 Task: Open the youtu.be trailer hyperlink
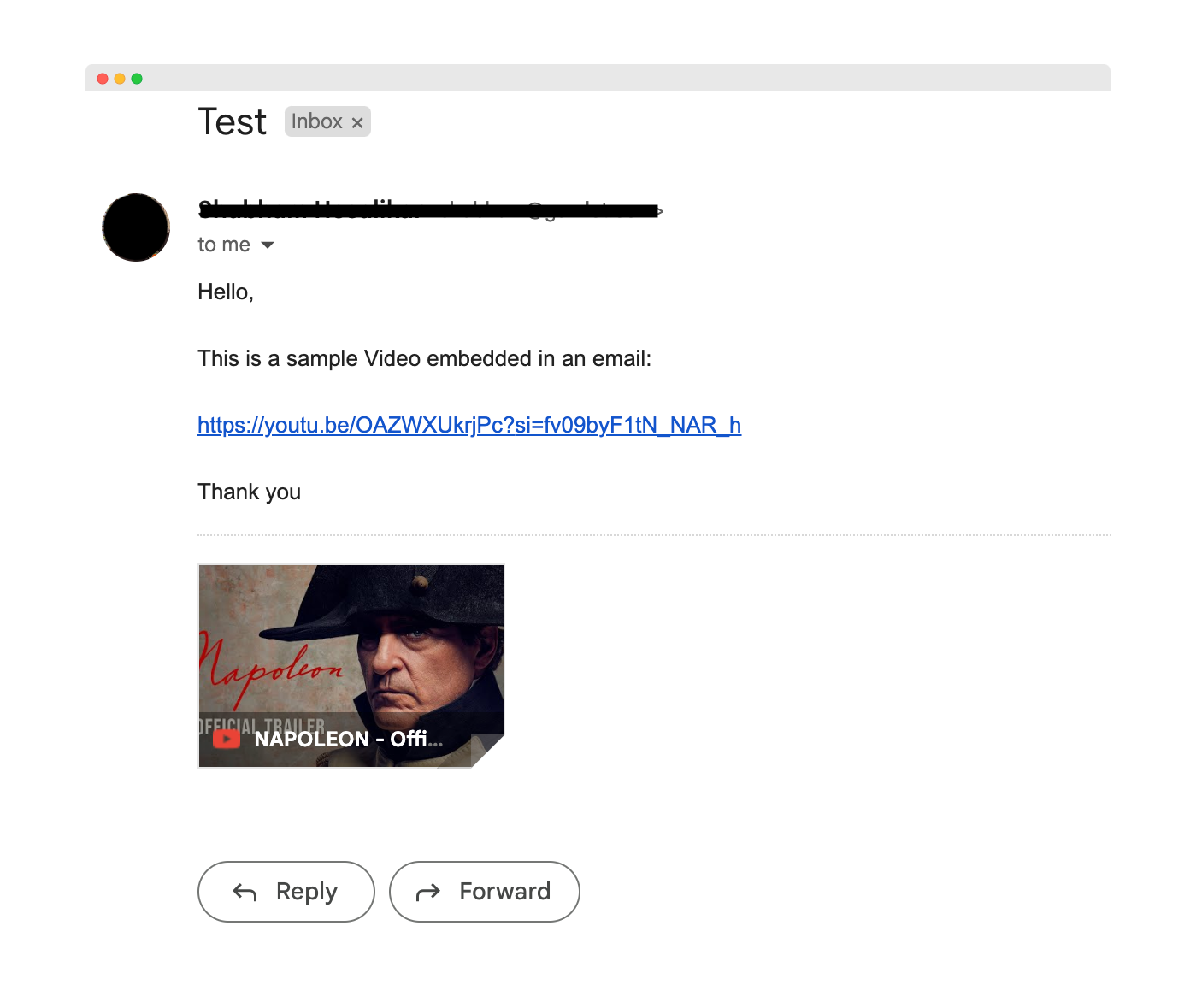coord(468,425)
